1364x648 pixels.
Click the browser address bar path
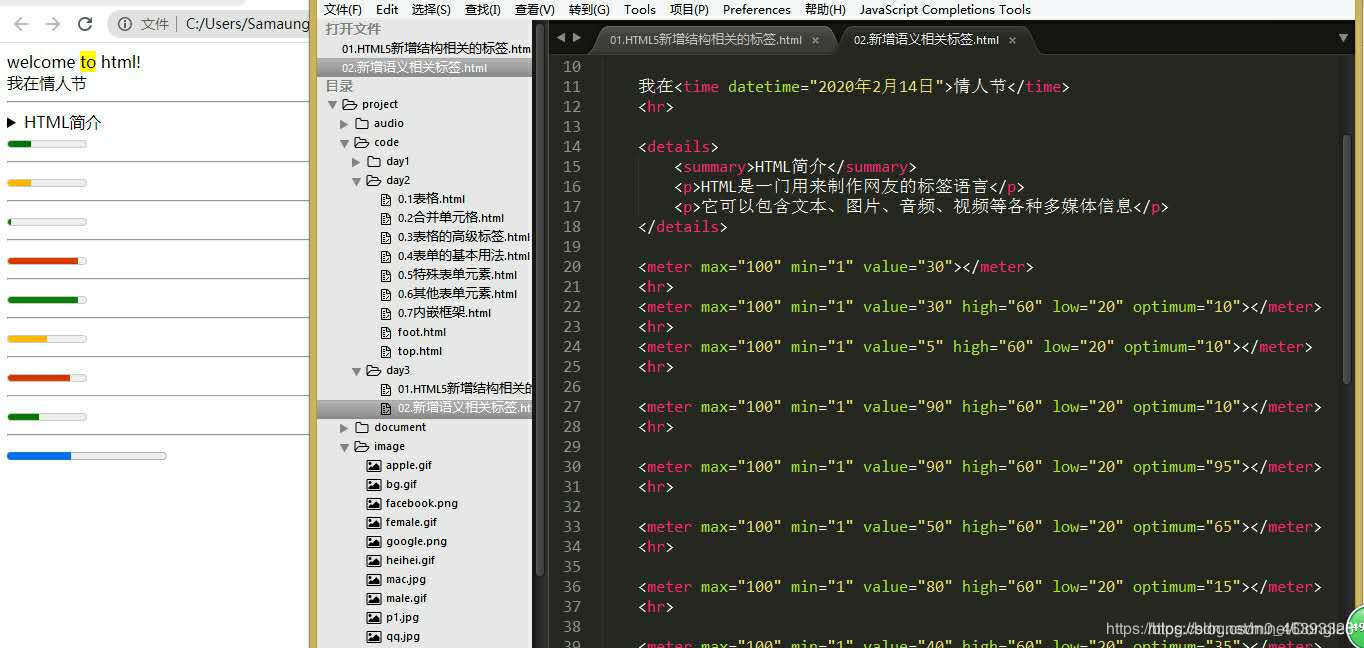[x=246, y=24]
